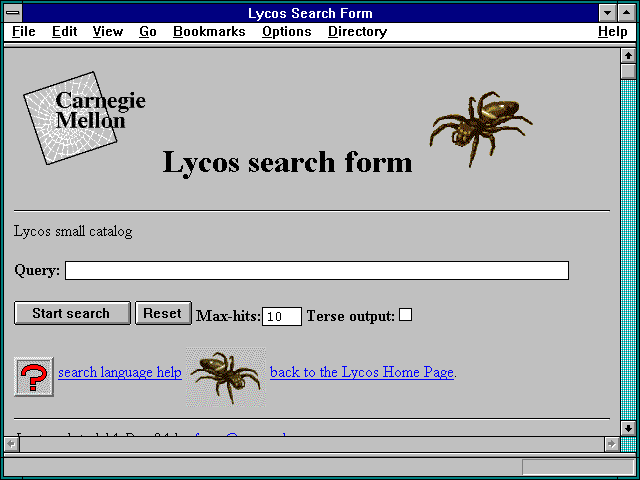Follow the back to the Lycos Home Page link
Screen dimensions: 640x480
click(x=362, y=372)
